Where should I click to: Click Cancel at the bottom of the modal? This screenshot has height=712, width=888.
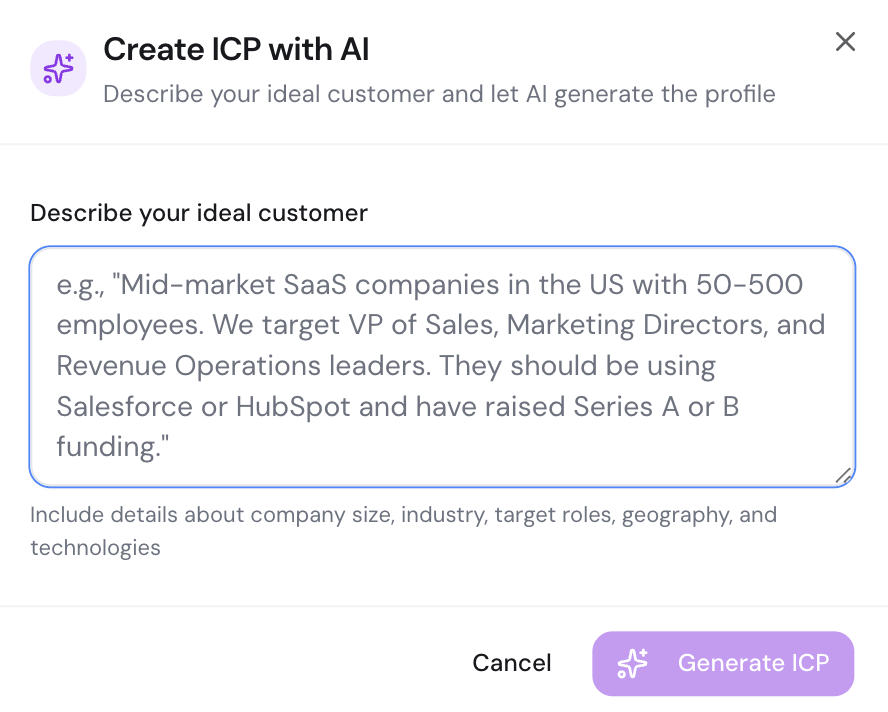click(x=511, y=663)
